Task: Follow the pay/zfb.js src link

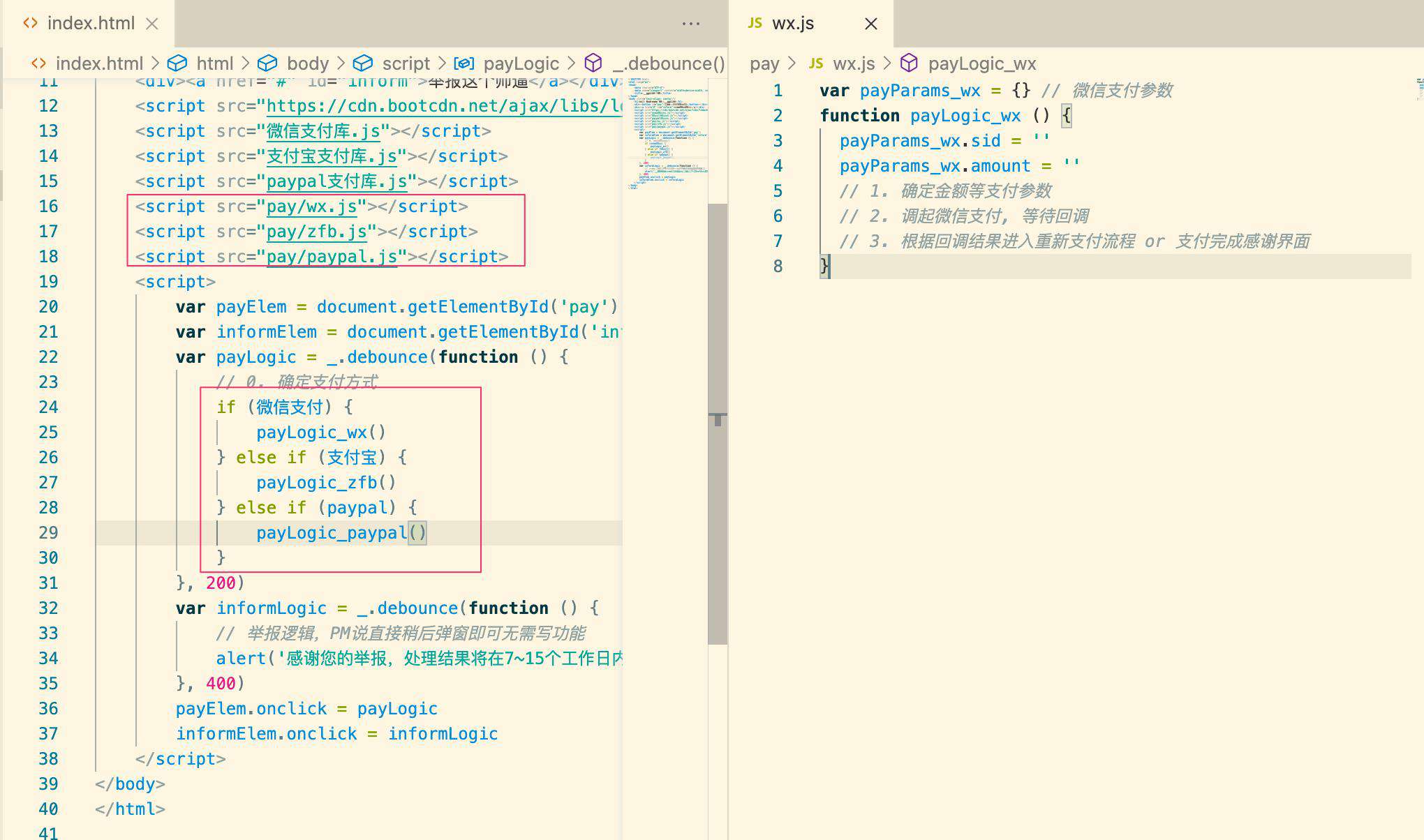Action: click(x=317, y=232)
